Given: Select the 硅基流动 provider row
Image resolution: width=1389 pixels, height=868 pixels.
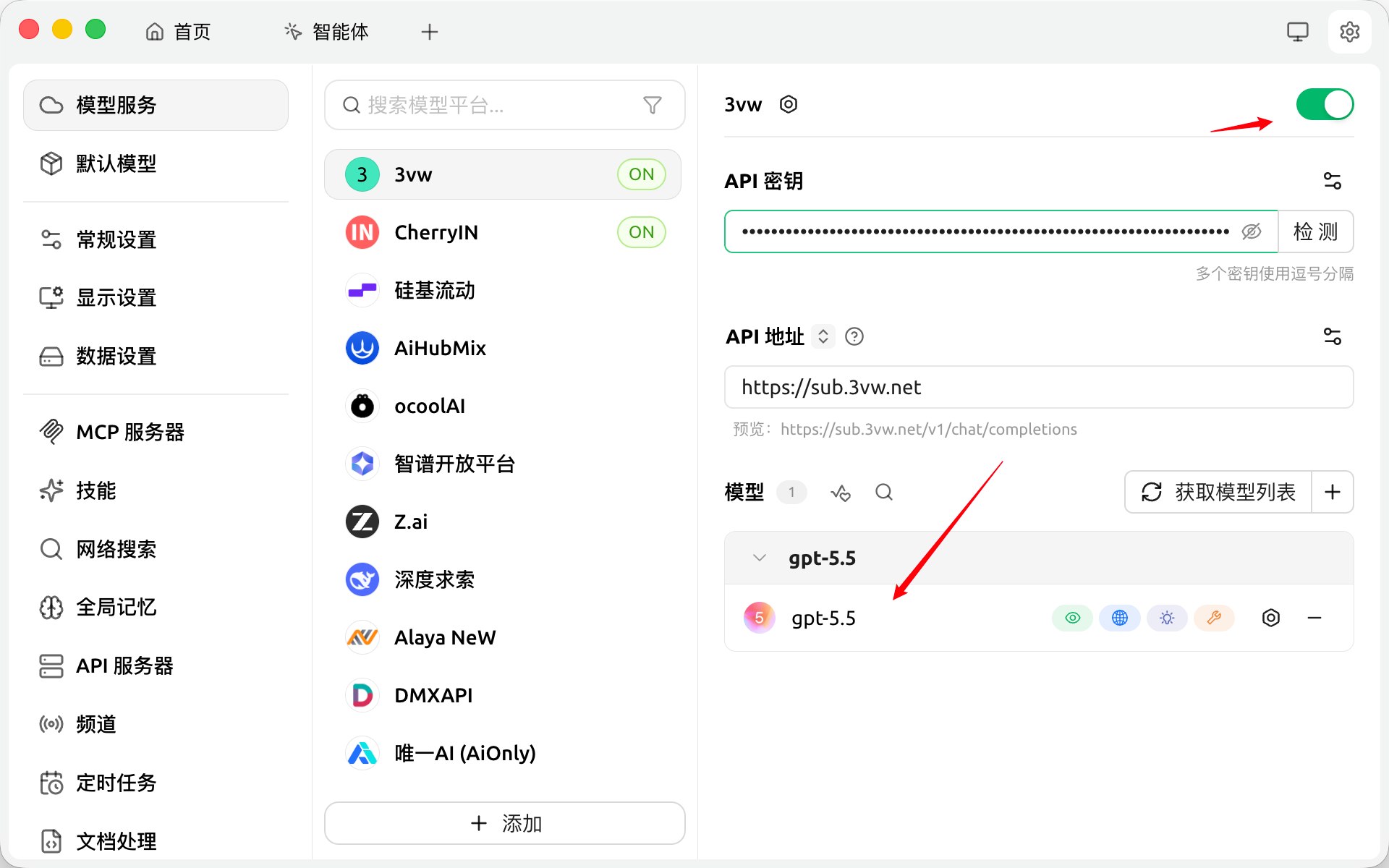Looking at the screenshot, I should pos(503,290).
